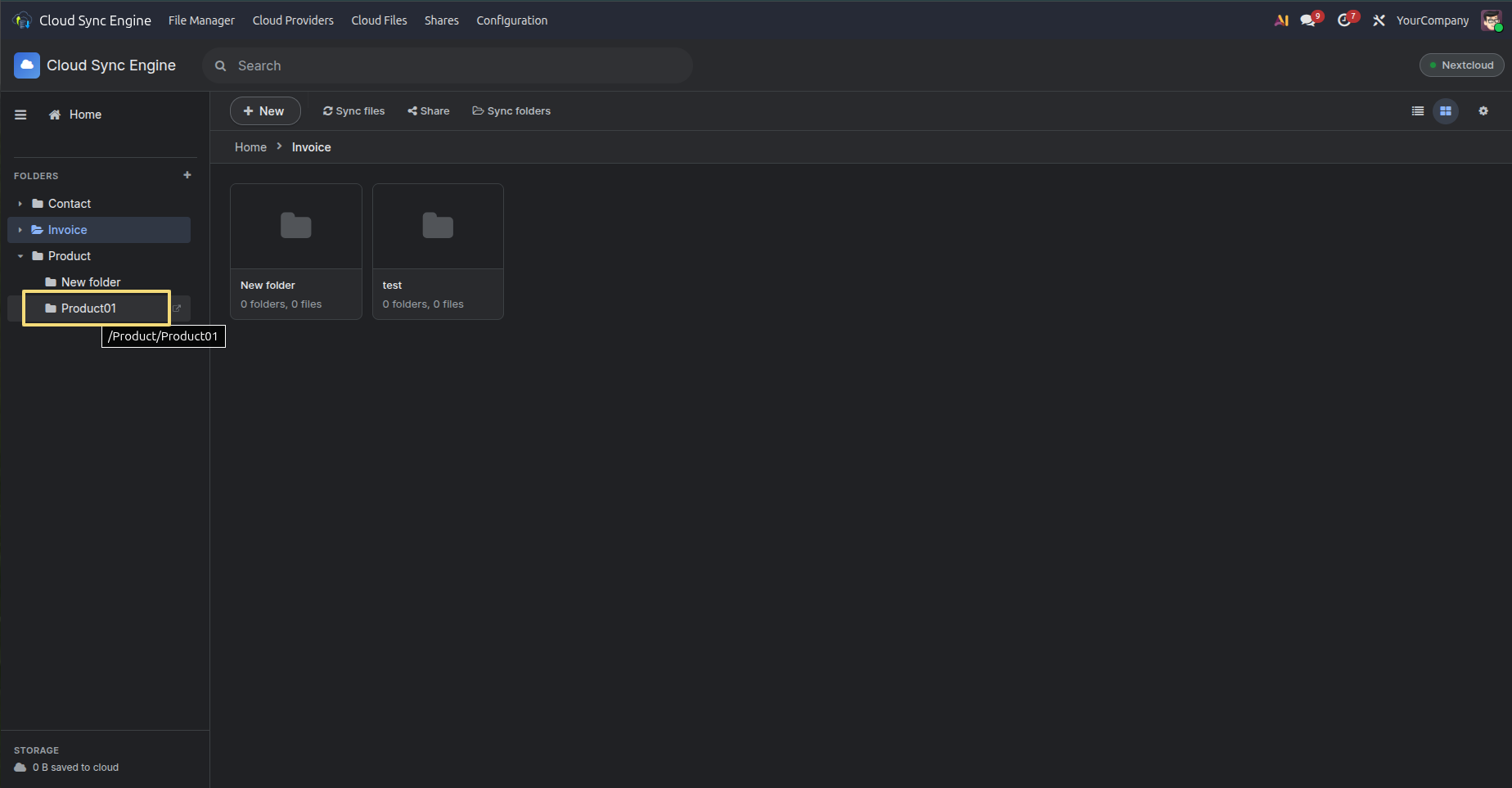
Task: Open the settings gear in toolbar
Action: [x=1483, y=111]
